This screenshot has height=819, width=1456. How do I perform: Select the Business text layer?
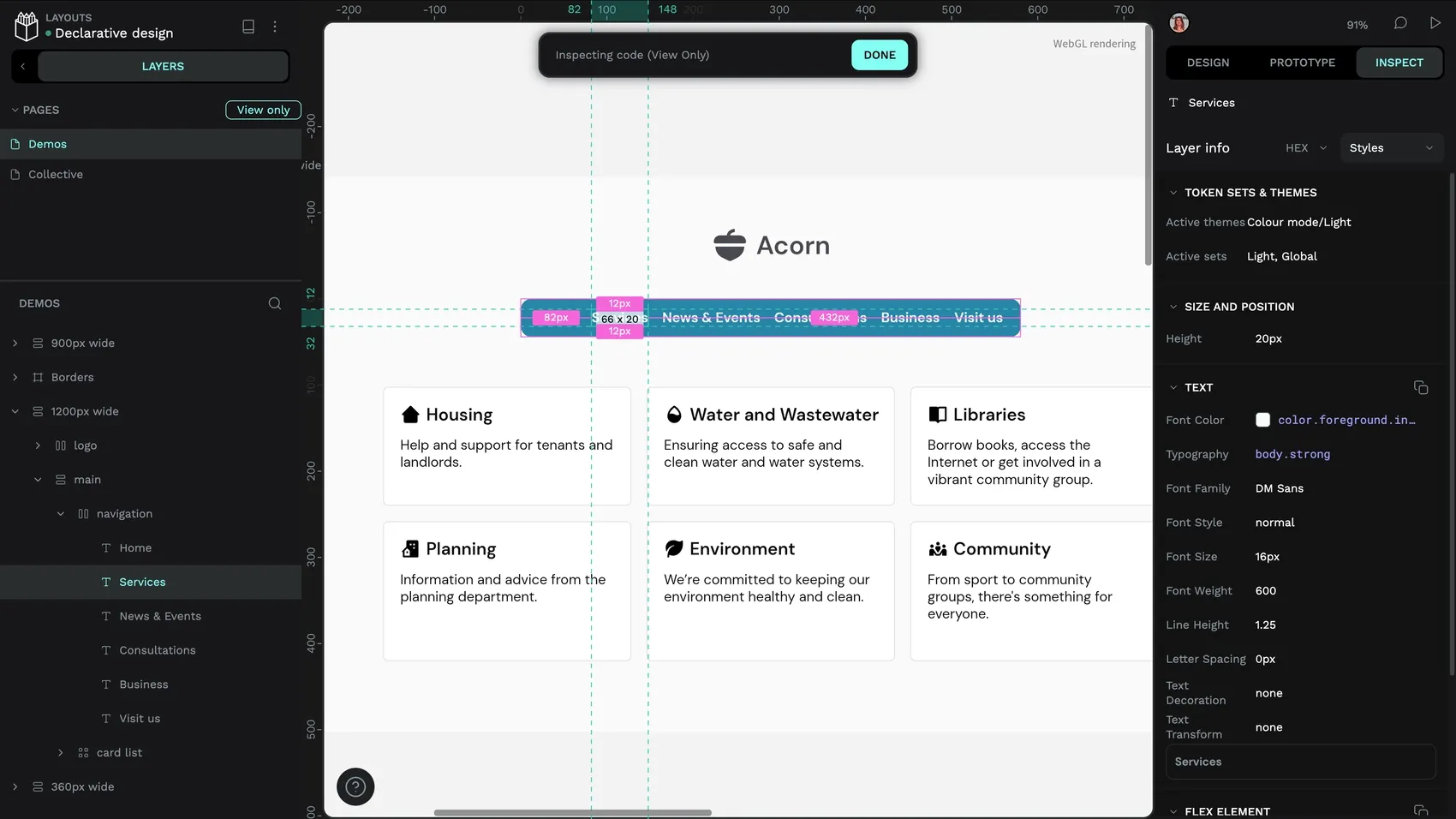pos(144,684)
